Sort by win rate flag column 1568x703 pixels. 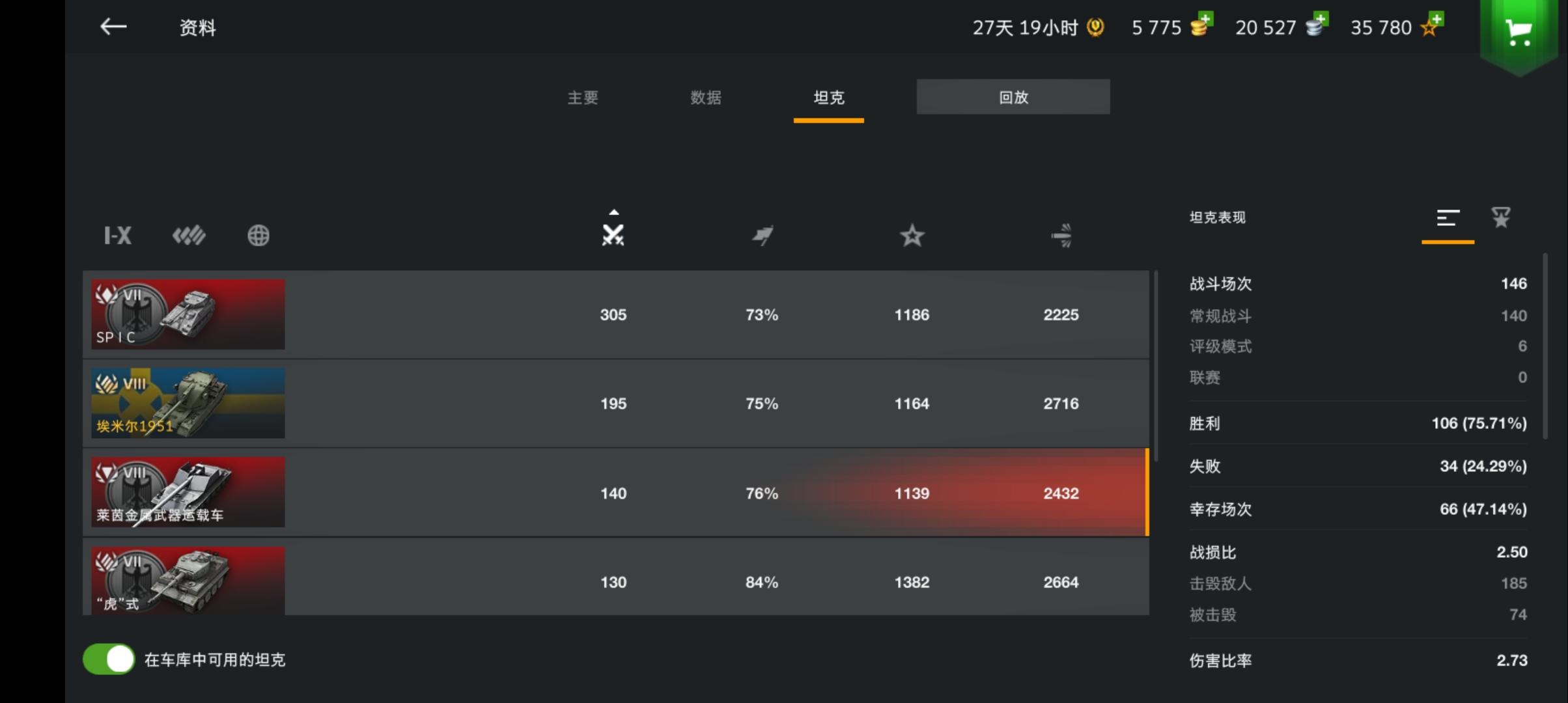[x=762, y=235]
